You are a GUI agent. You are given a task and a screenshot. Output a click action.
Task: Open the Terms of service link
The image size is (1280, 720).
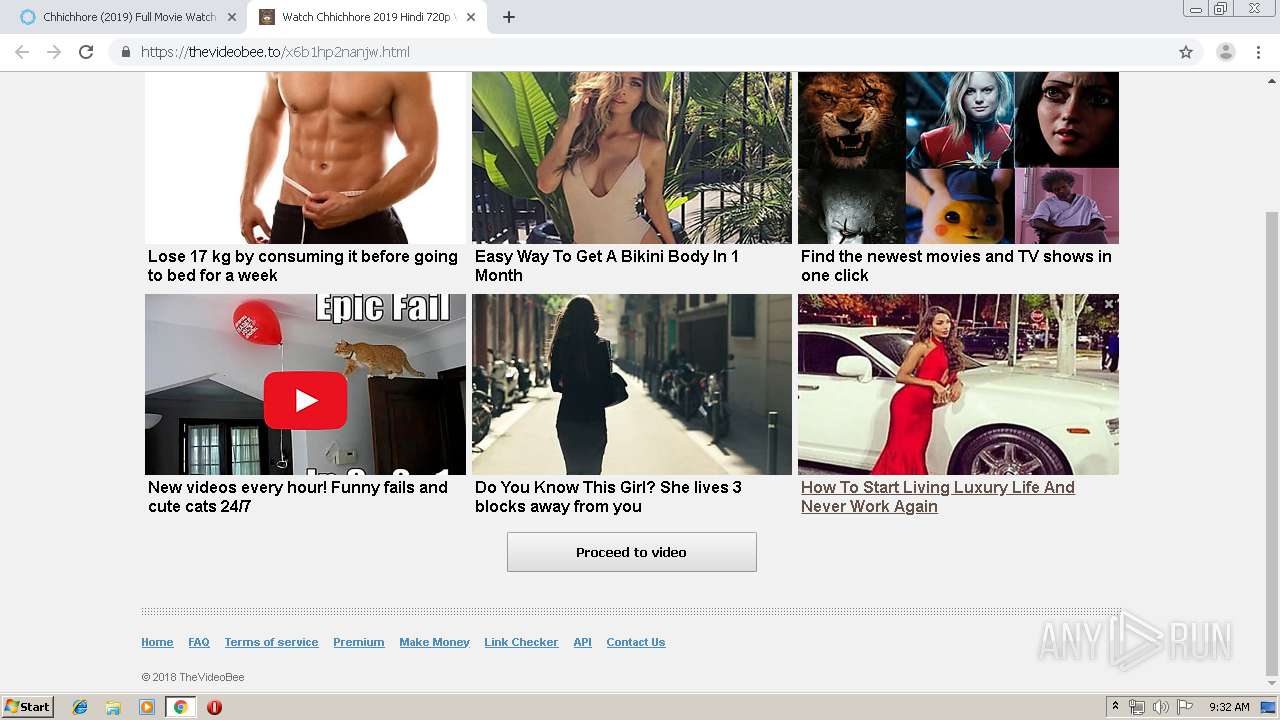(271, 642)
